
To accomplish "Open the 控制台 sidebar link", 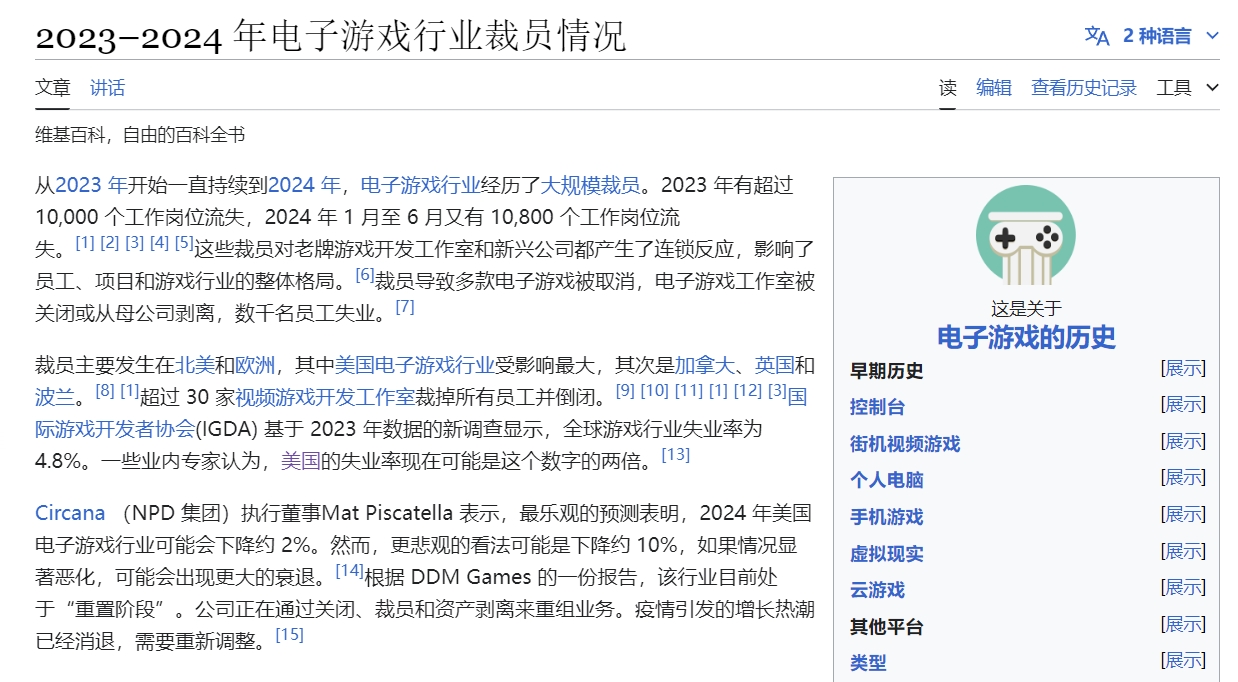I will 877,407.
